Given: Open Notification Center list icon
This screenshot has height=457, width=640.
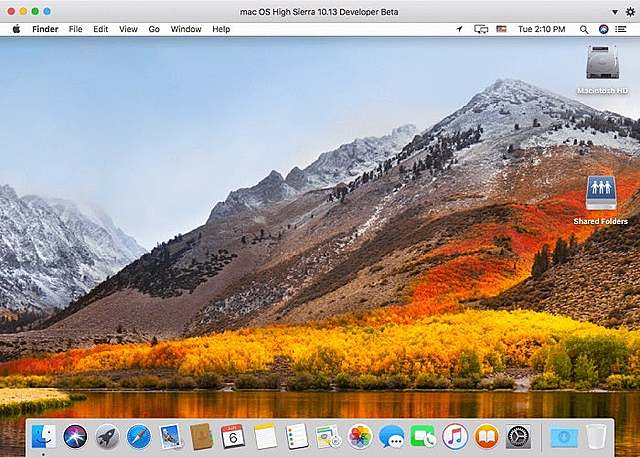Looking at the screenshot, I should click(621, 29).
